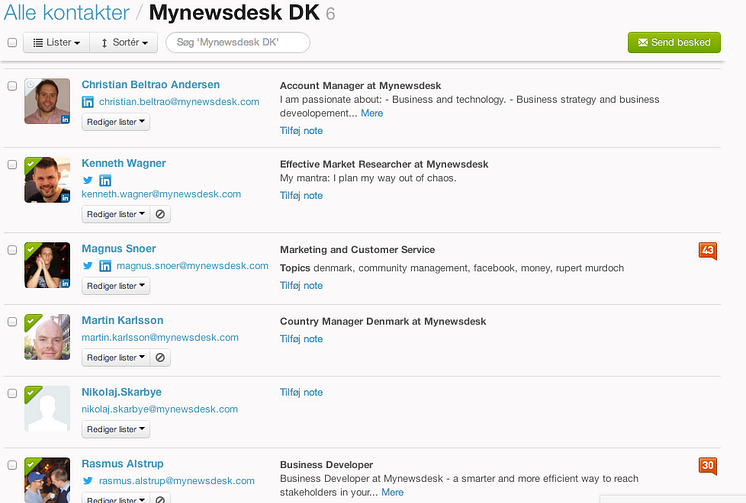Open the orange 30 comment badge
The height and width of the screenshot is (503, 746).
(x=707, y=465)
